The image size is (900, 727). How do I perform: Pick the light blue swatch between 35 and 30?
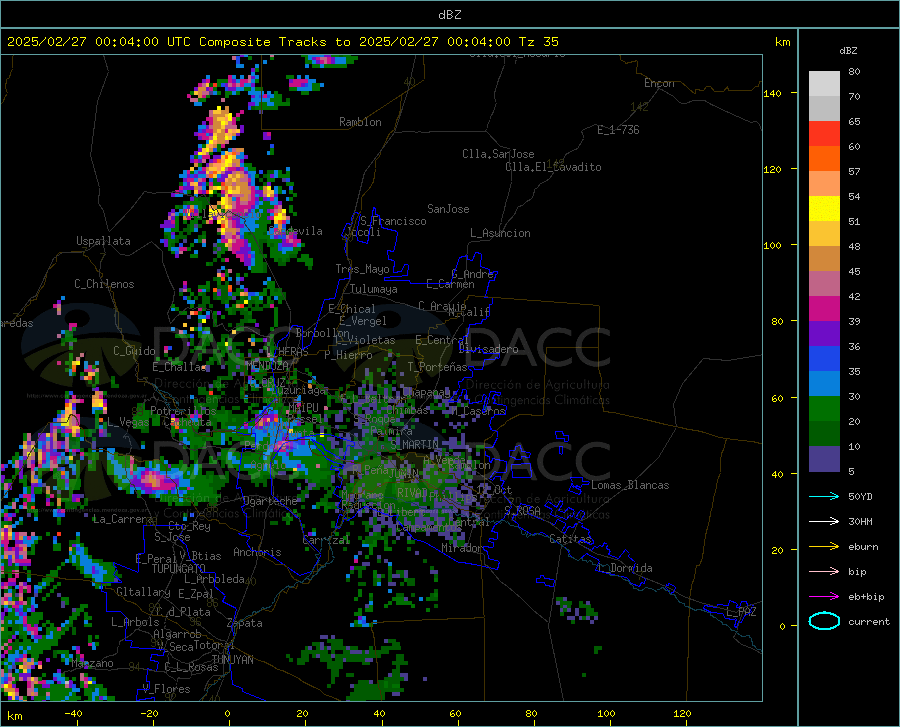pos(824,384)
